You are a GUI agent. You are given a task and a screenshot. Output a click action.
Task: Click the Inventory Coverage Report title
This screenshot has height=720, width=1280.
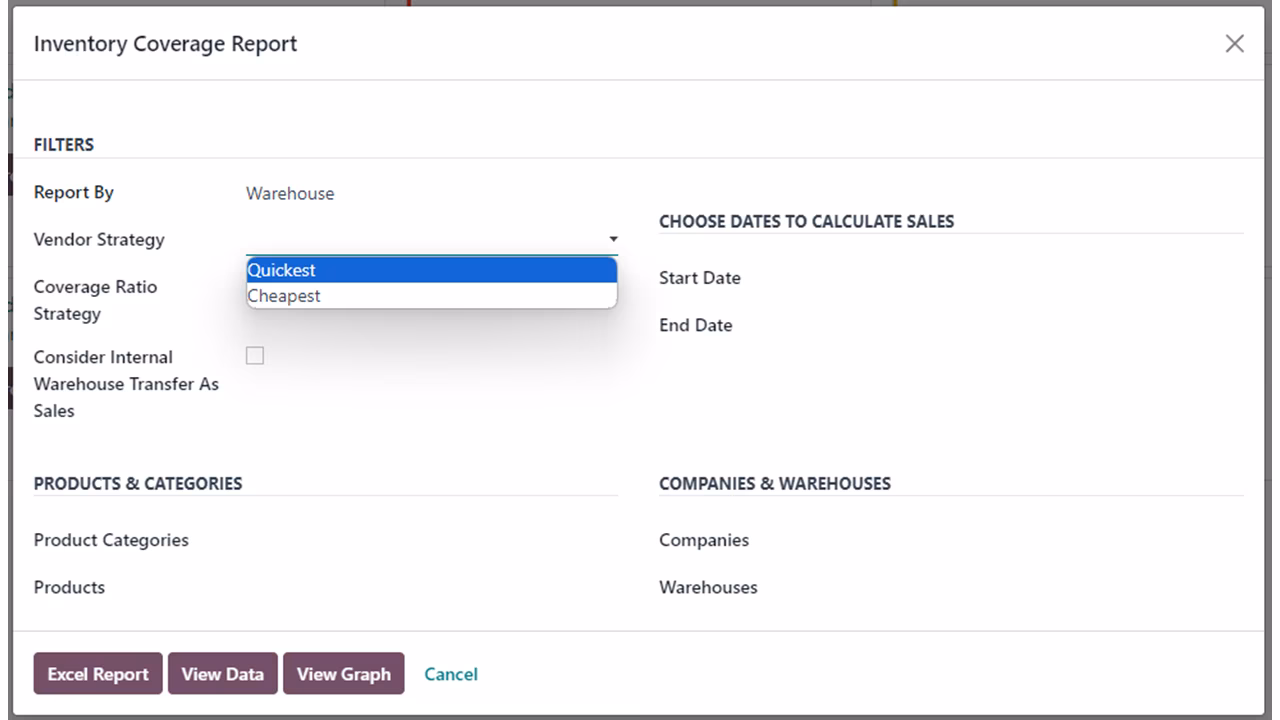point(166,44)
